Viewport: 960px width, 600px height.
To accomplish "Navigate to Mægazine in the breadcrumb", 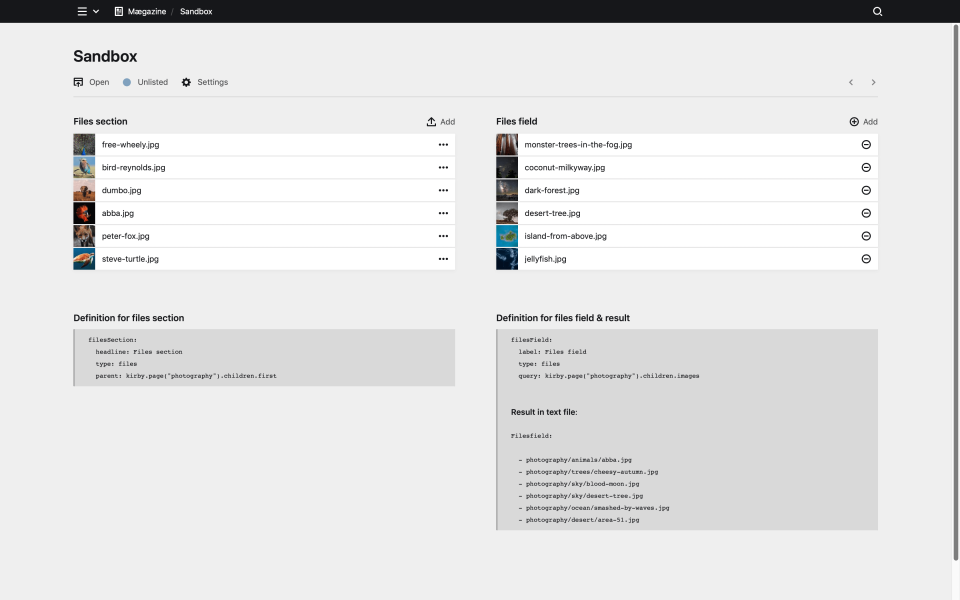I will tap(140, 11).
